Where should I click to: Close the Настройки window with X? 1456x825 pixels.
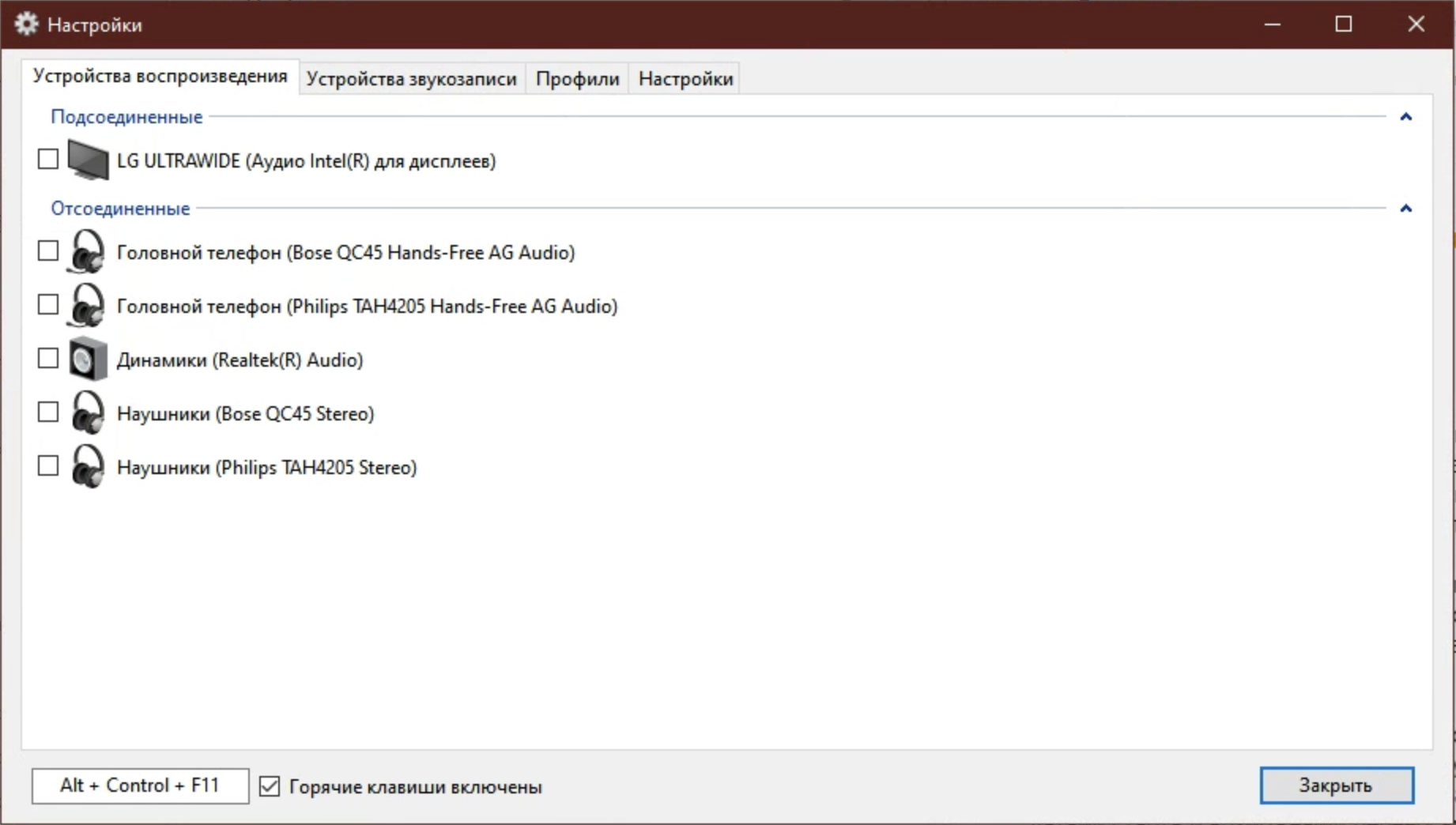coord(1416,24)
